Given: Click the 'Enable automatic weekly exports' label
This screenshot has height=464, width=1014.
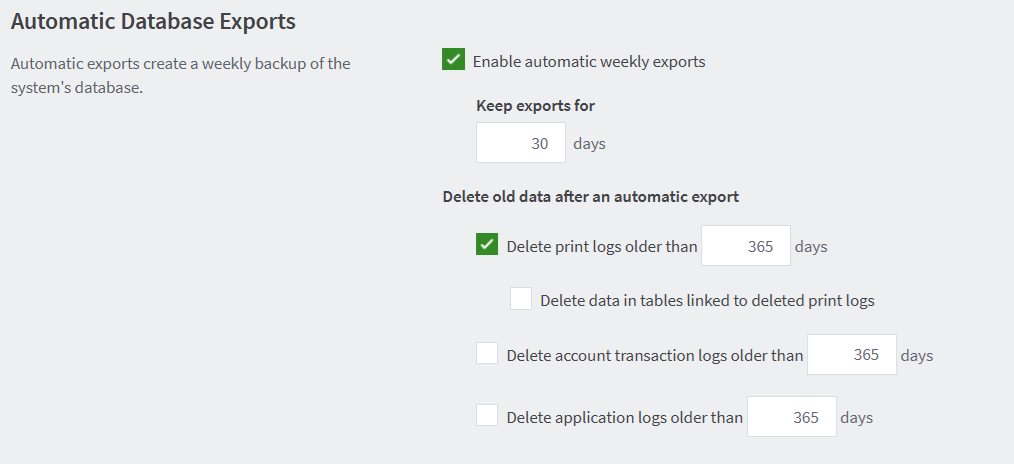Looking at the screenshot, I should pyautogui.click(x=589, y=62).
